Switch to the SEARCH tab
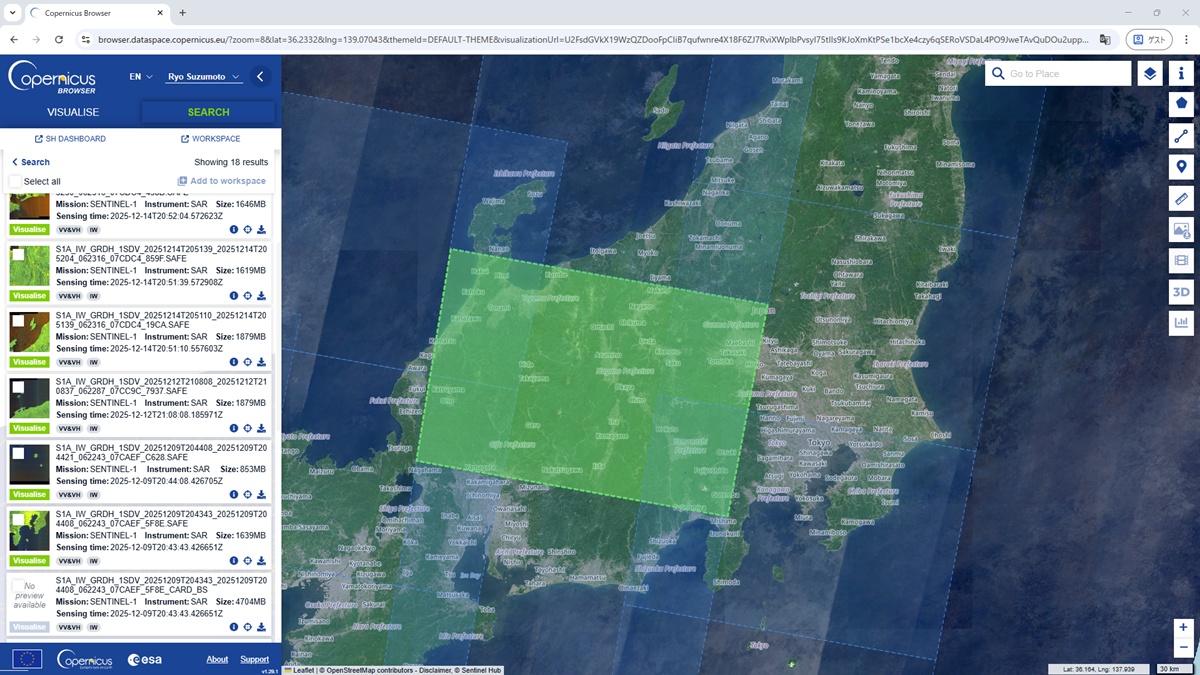This screenshot has height=675, width=1200. (208, 112)
